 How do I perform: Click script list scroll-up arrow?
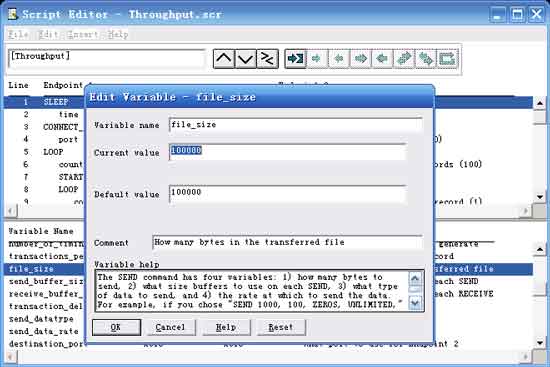click(x=539, y=103)
